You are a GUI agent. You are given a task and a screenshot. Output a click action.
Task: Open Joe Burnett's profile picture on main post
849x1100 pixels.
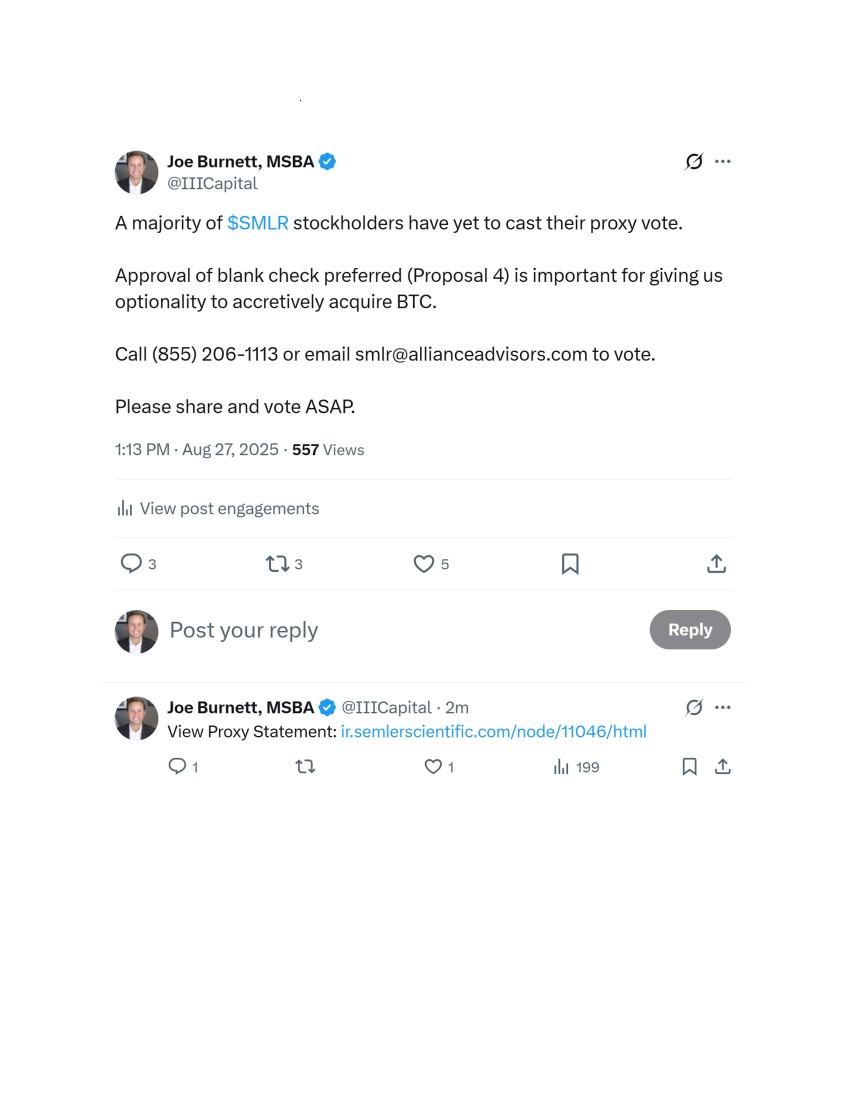[137, 172]
